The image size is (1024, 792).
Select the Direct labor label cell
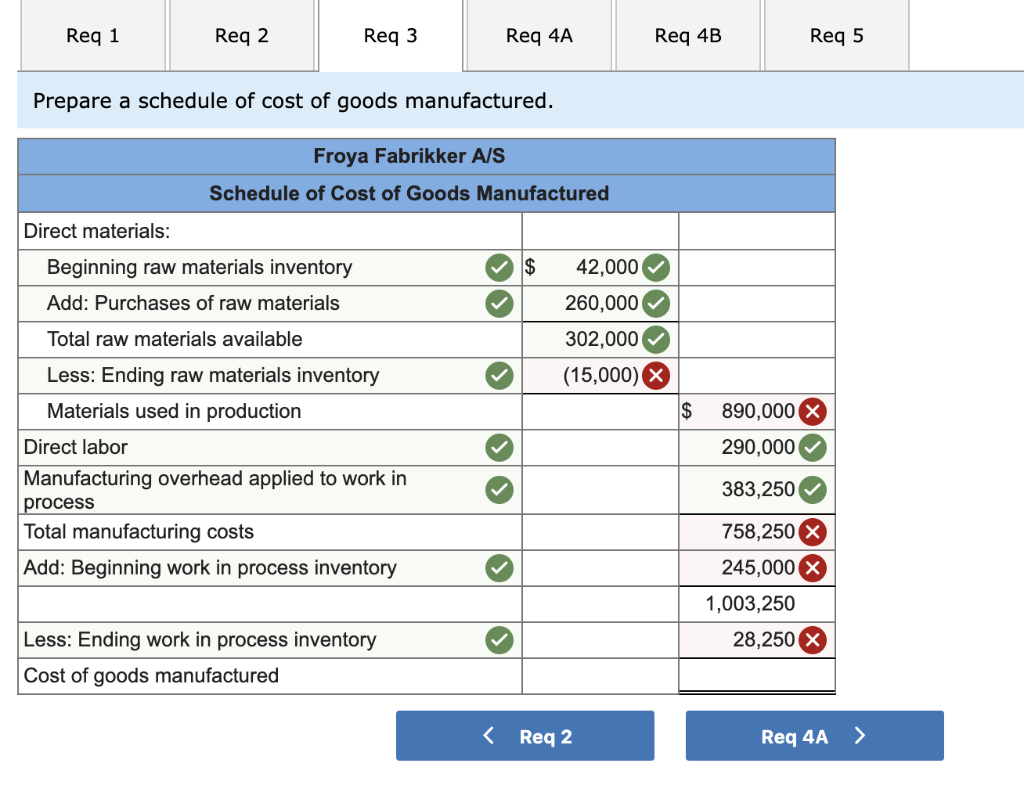[270, 447]
